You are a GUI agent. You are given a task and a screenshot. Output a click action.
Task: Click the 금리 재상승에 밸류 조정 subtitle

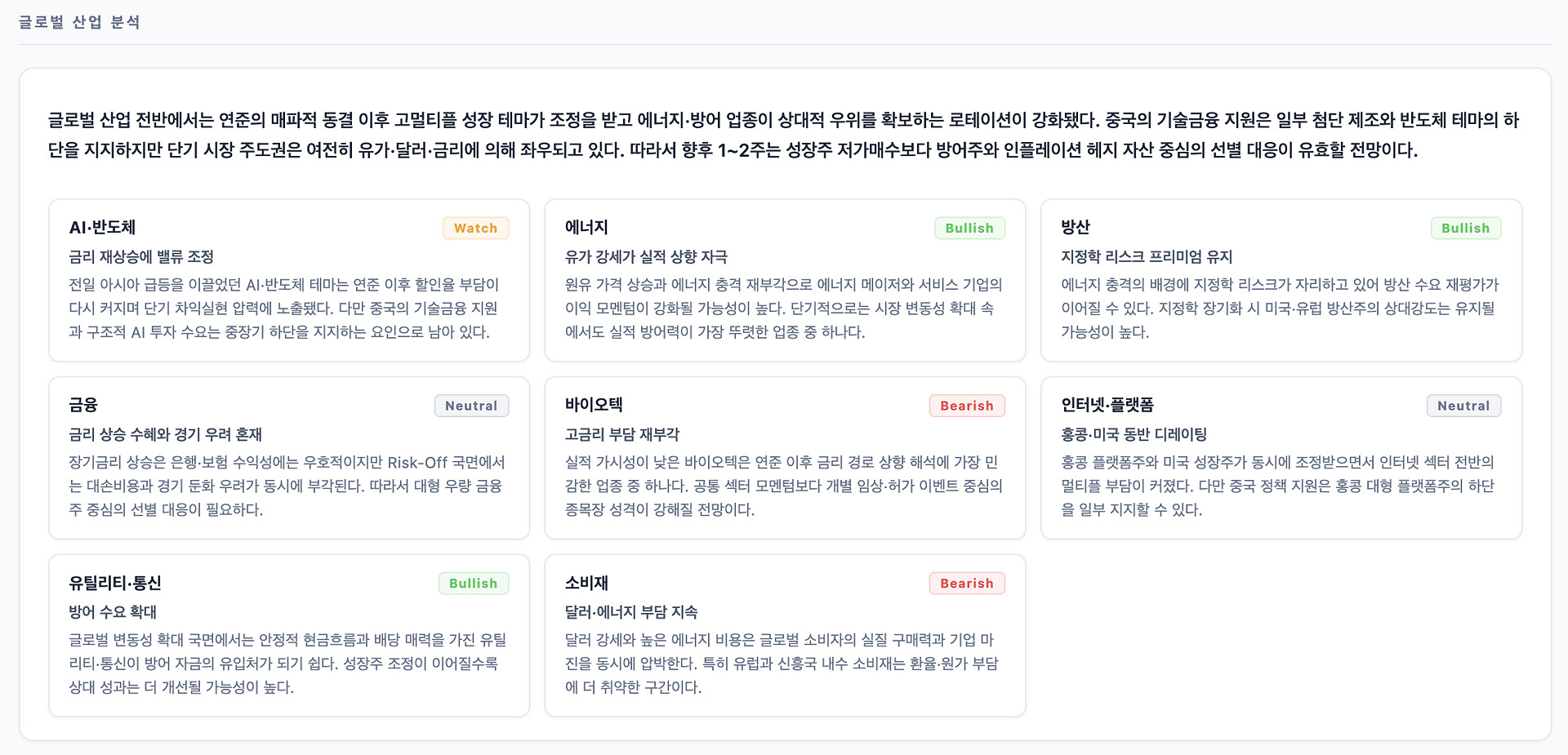[141, 257]
